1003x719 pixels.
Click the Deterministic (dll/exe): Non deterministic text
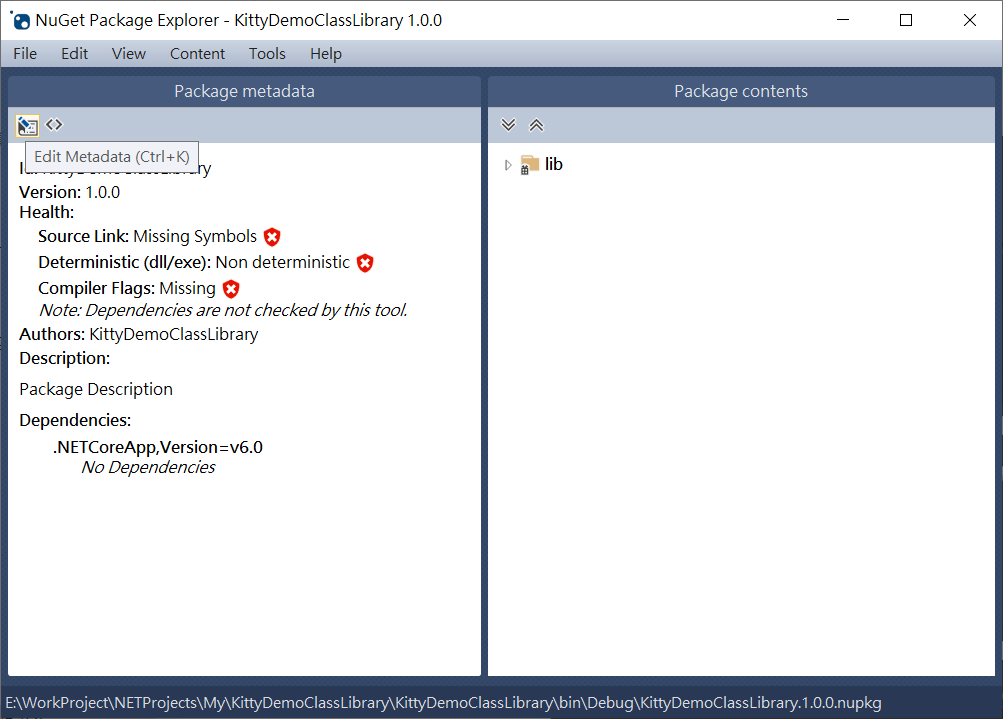pos(194,263)
